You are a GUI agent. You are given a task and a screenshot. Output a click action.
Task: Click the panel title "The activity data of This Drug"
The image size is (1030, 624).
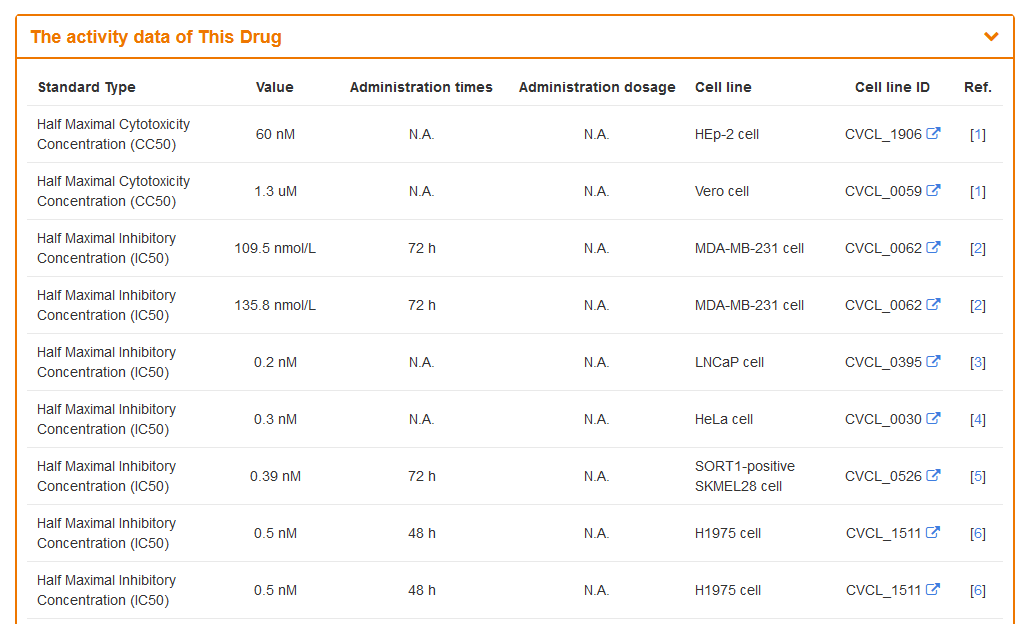156,37
